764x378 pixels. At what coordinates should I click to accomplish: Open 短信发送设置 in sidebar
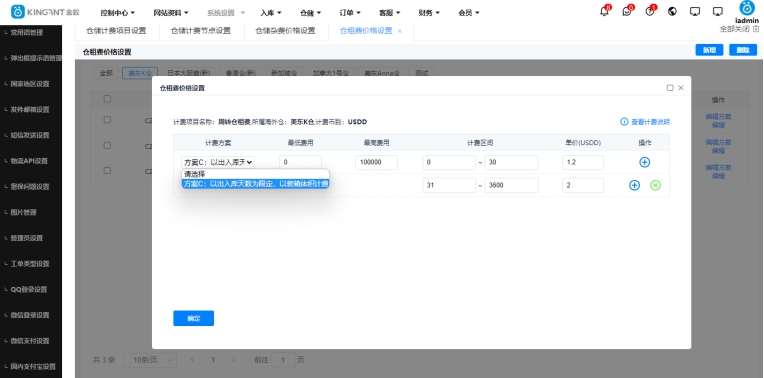point(31,135)
